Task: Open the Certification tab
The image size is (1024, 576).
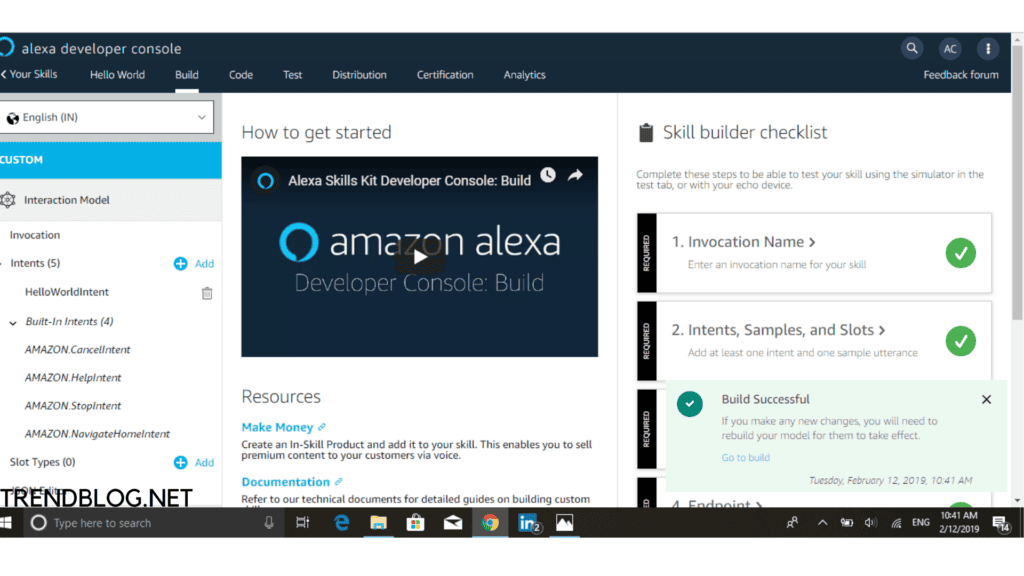Action: pyautogui.click(x=445, y=75)
